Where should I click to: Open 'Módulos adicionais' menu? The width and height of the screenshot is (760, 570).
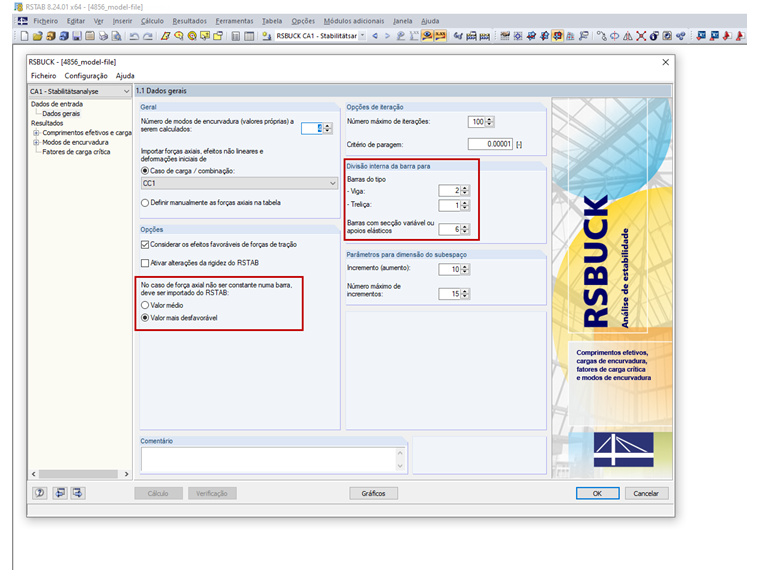354,21
